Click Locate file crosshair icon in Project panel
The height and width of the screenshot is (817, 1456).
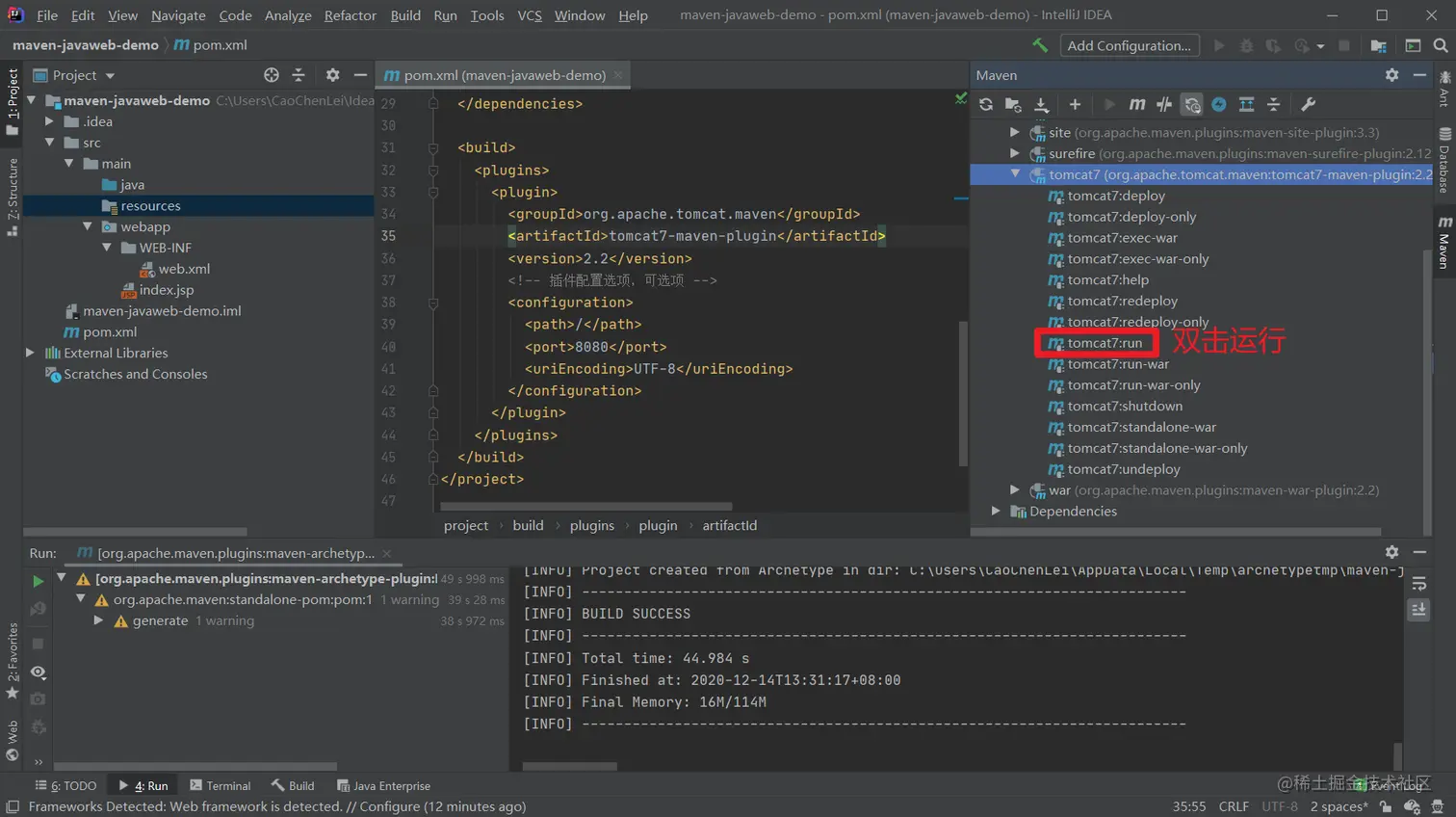coord(272,75)
